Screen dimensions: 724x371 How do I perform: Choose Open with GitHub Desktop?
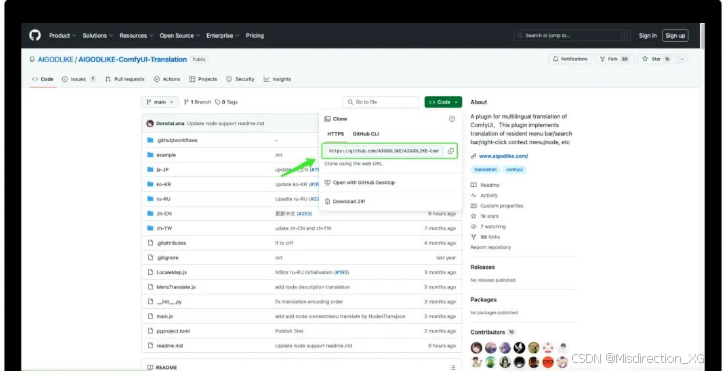pos(360,182)
